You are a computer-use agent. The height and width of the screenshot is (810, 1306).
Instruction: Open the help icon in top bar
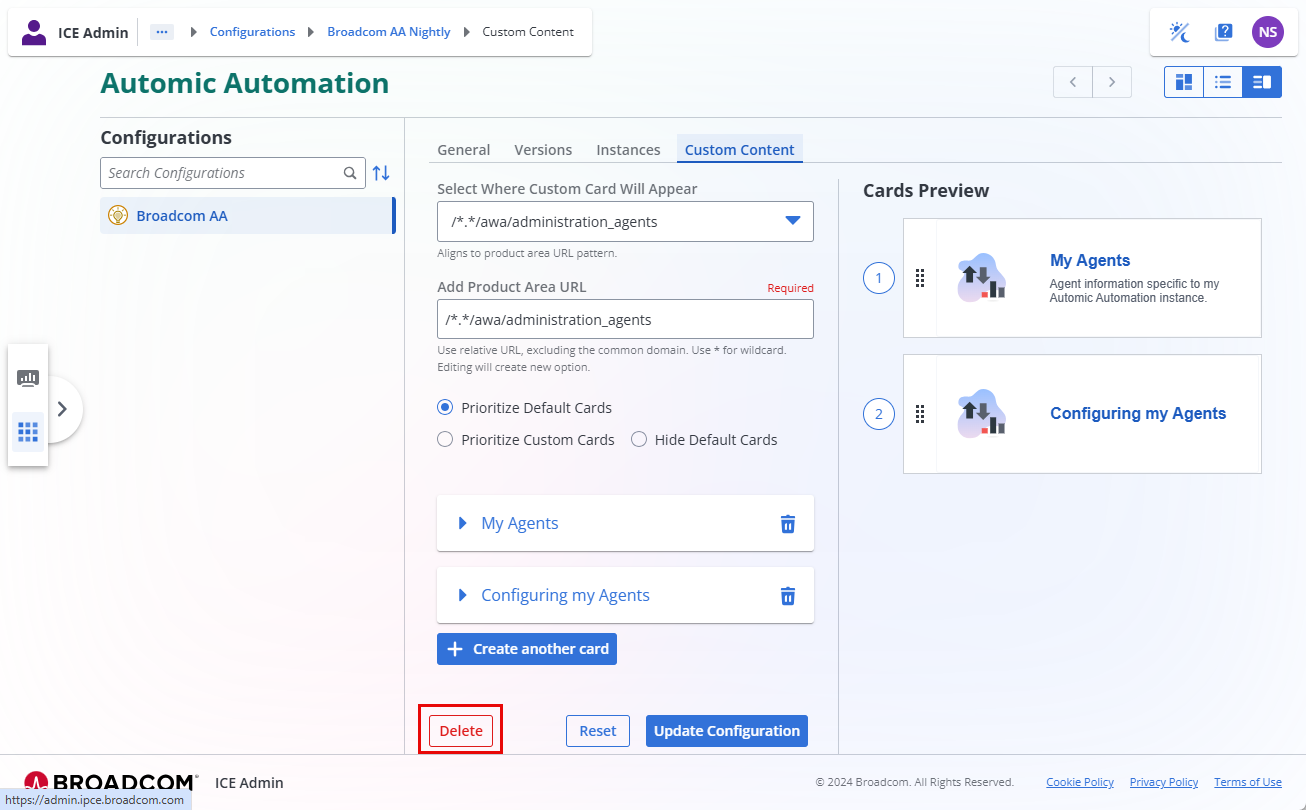pos(1223,32)
